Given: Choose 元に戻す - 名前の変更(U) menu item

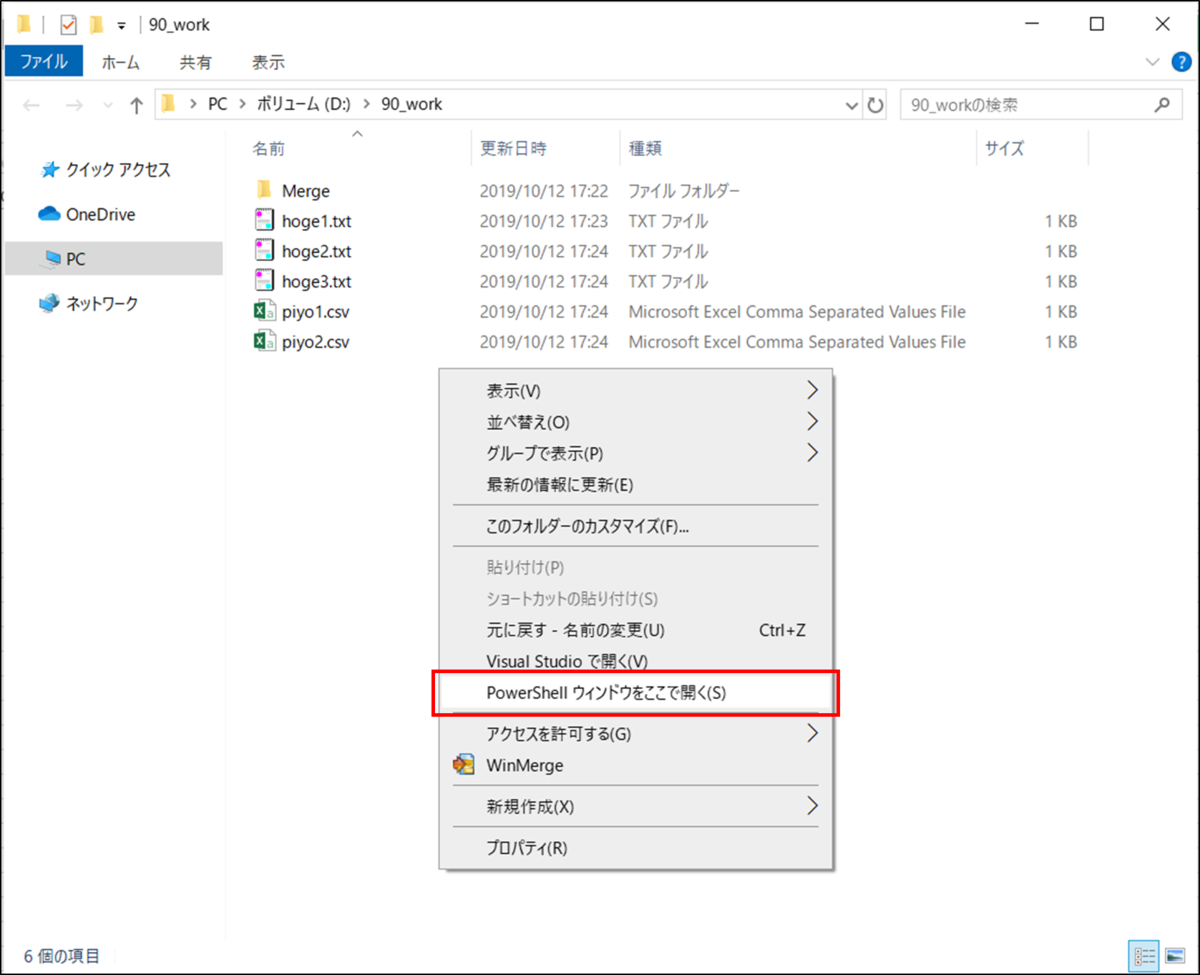Looking at the screenshot, I should 636,630.
